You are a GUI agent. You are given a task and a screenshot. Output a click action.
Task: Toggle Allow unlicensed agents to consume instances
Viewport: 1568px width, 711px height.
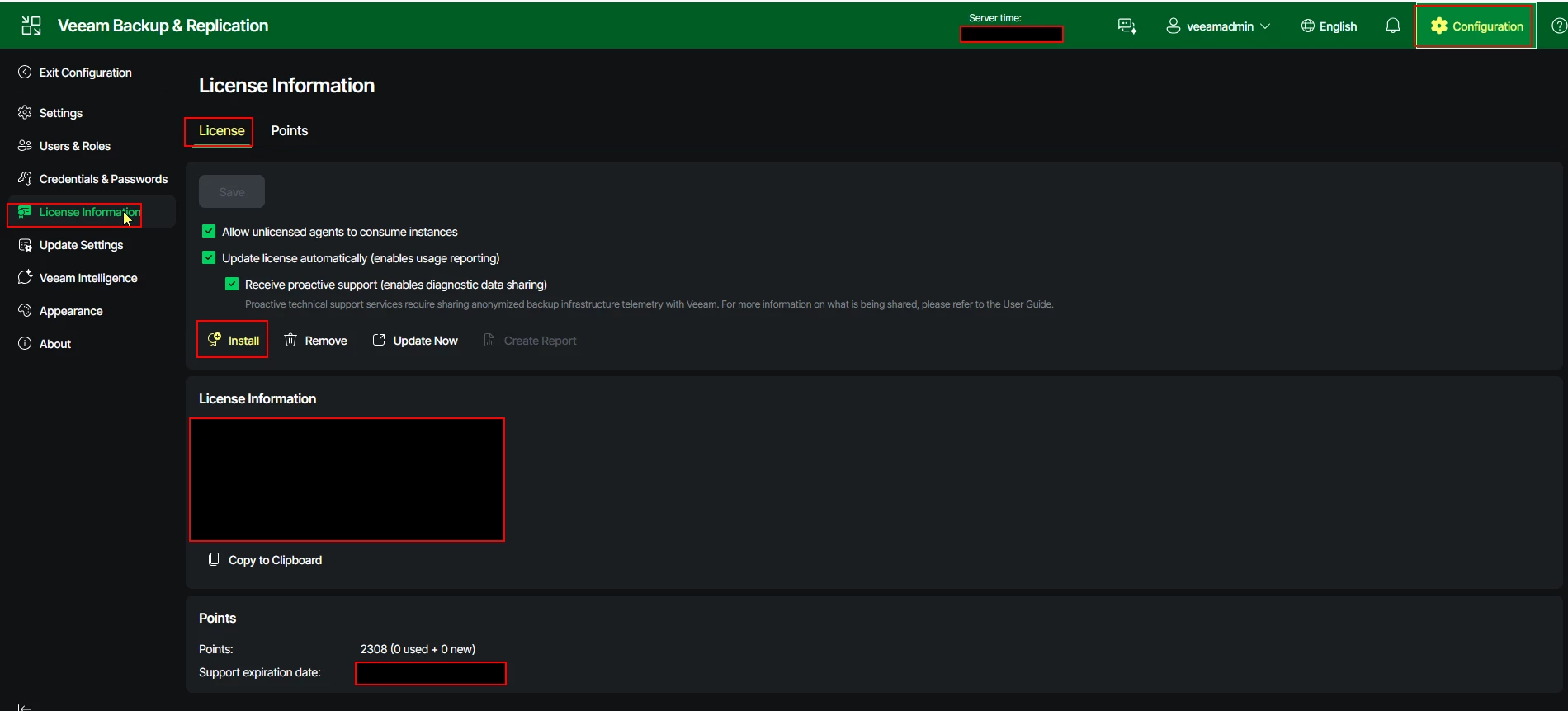[209, 232]
